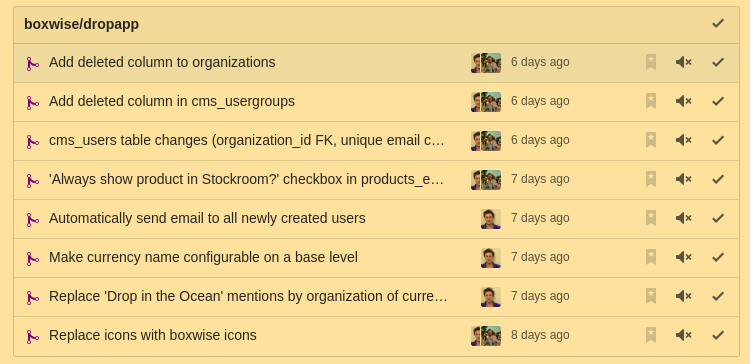Bookmark 'Add deleted column to organizations' notification
This screenshot has height=364, width=750.
(x=651, y=62)
